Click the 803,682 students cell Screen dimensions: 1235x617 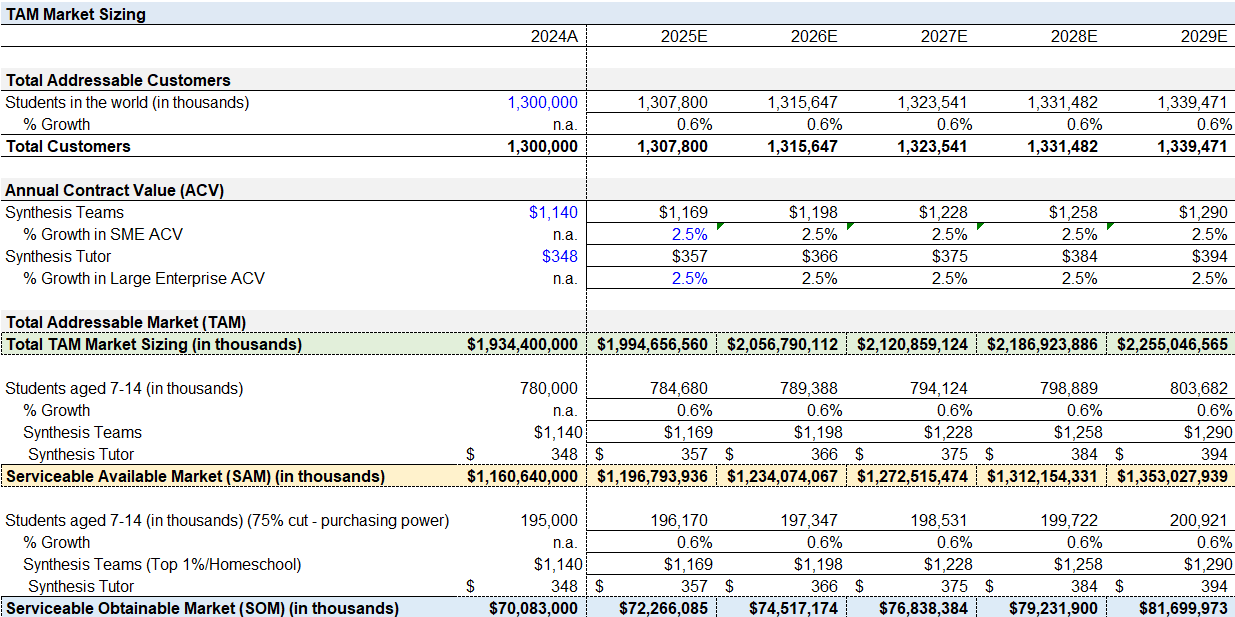tap(1198, 388)
